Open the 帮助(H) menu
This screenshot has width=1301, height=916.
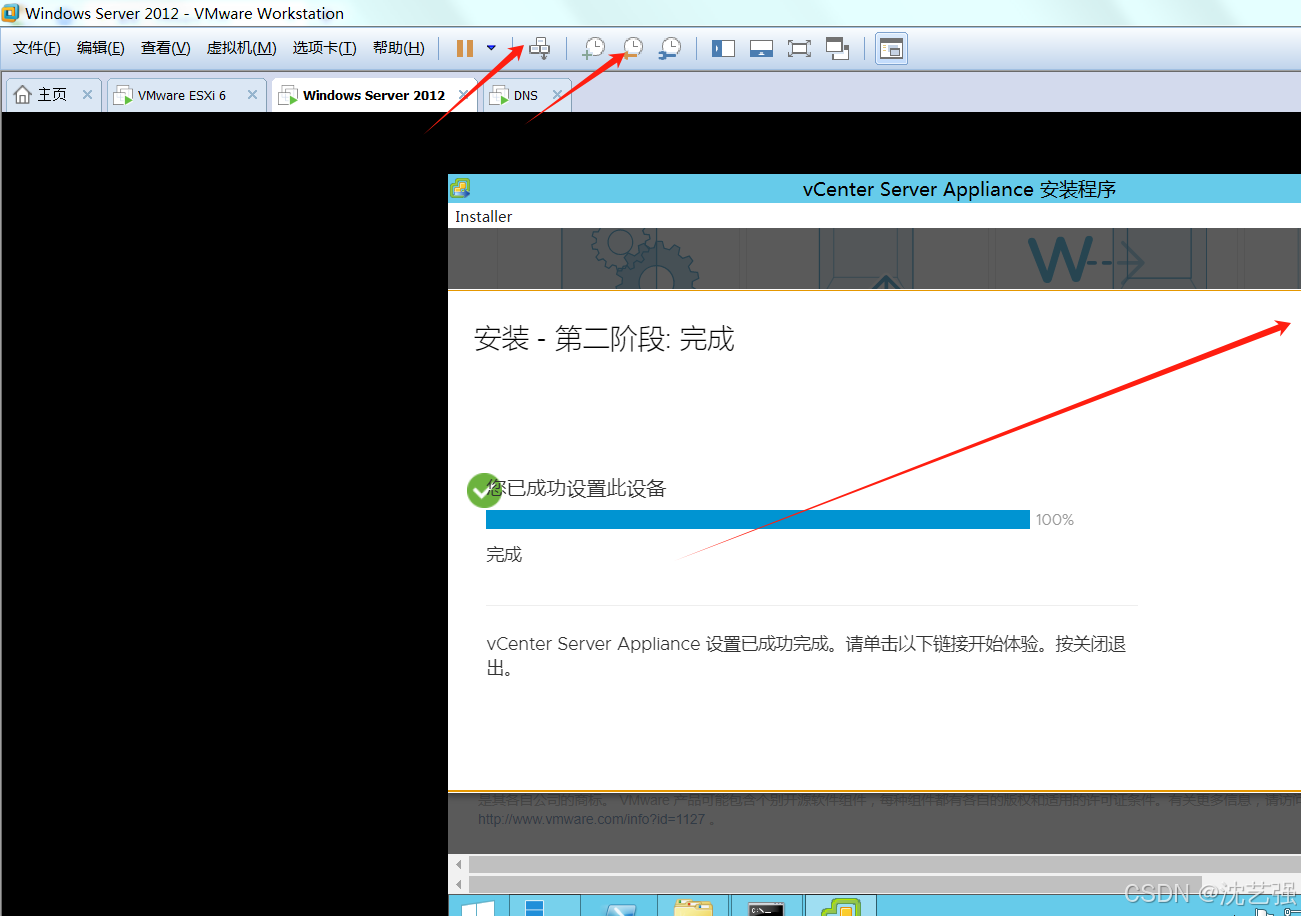coord(398,48)
